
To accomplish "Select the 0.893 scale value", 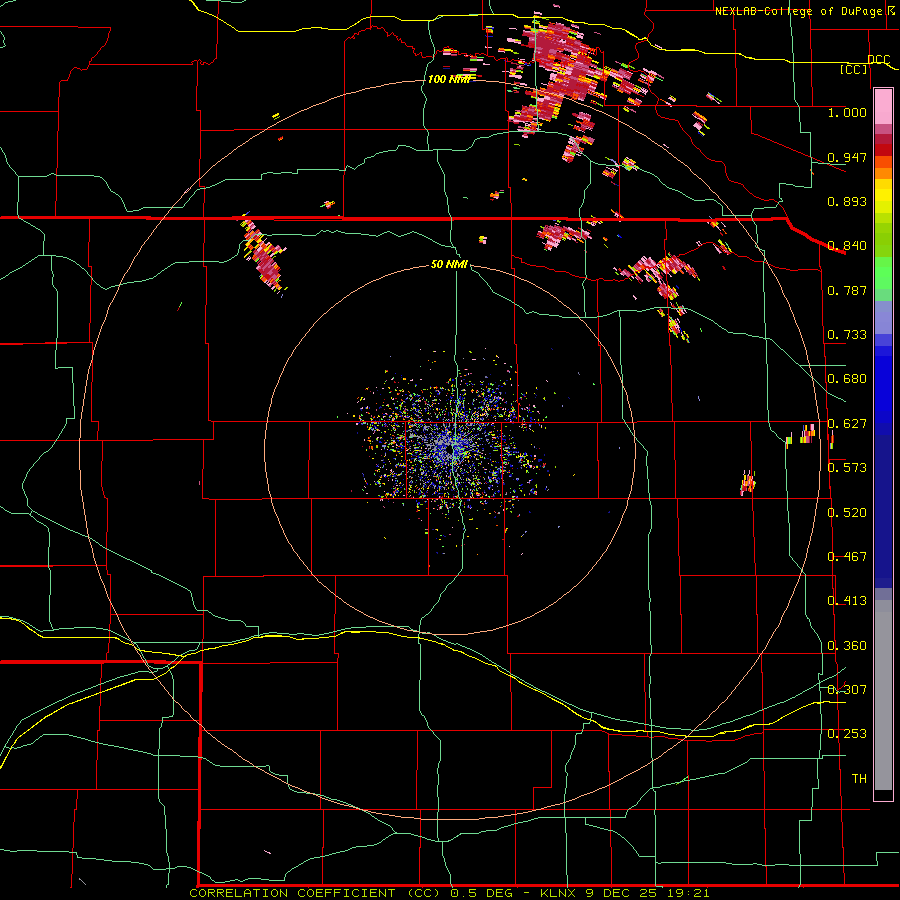I will (847, 201).
